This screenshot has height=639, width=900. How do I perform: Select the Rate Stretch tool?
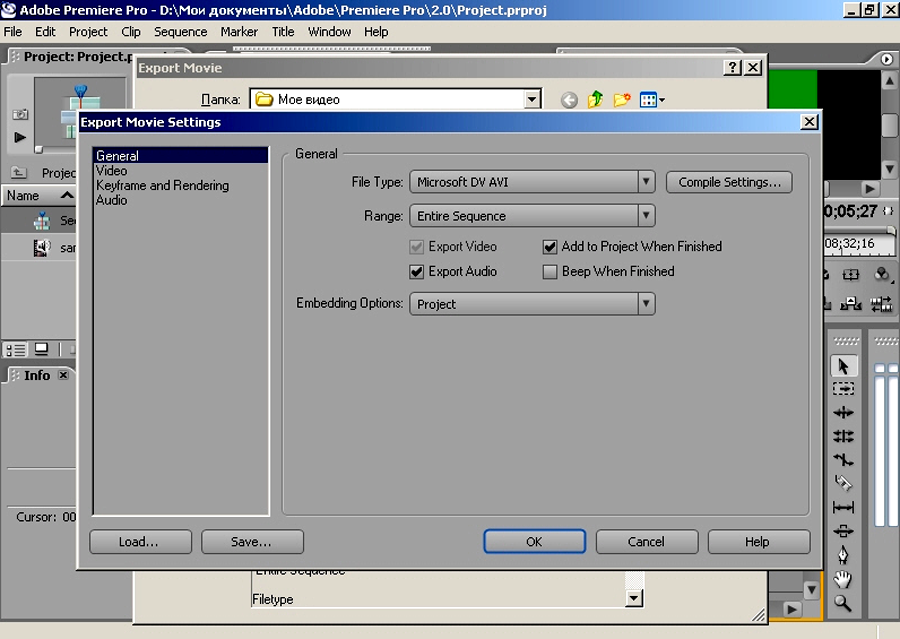(843, 459)
